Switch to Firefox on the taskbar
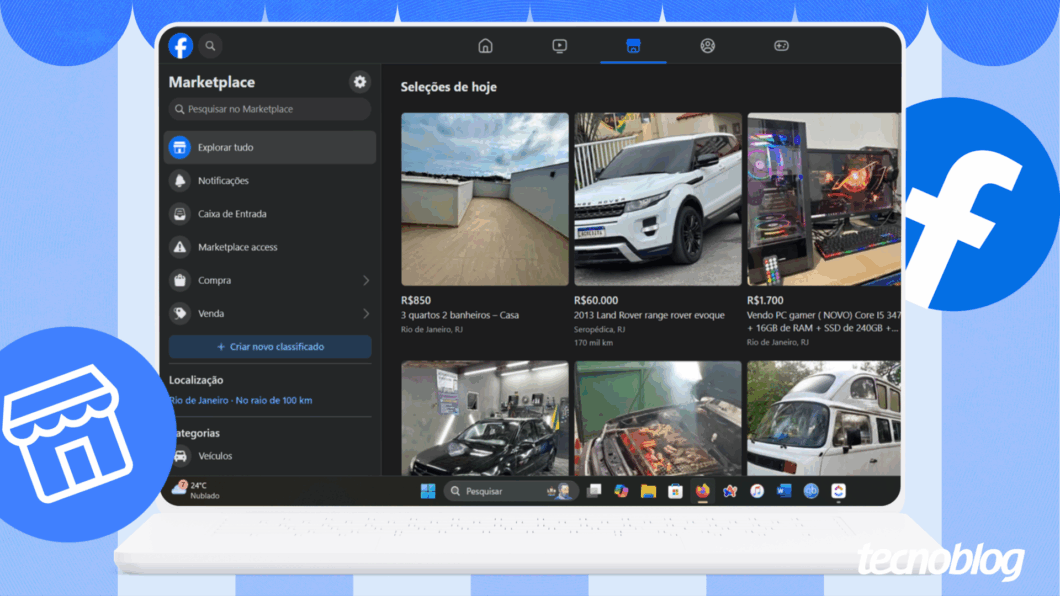The width and height of the screenshot is (1060, 596). tap(702, 491)
